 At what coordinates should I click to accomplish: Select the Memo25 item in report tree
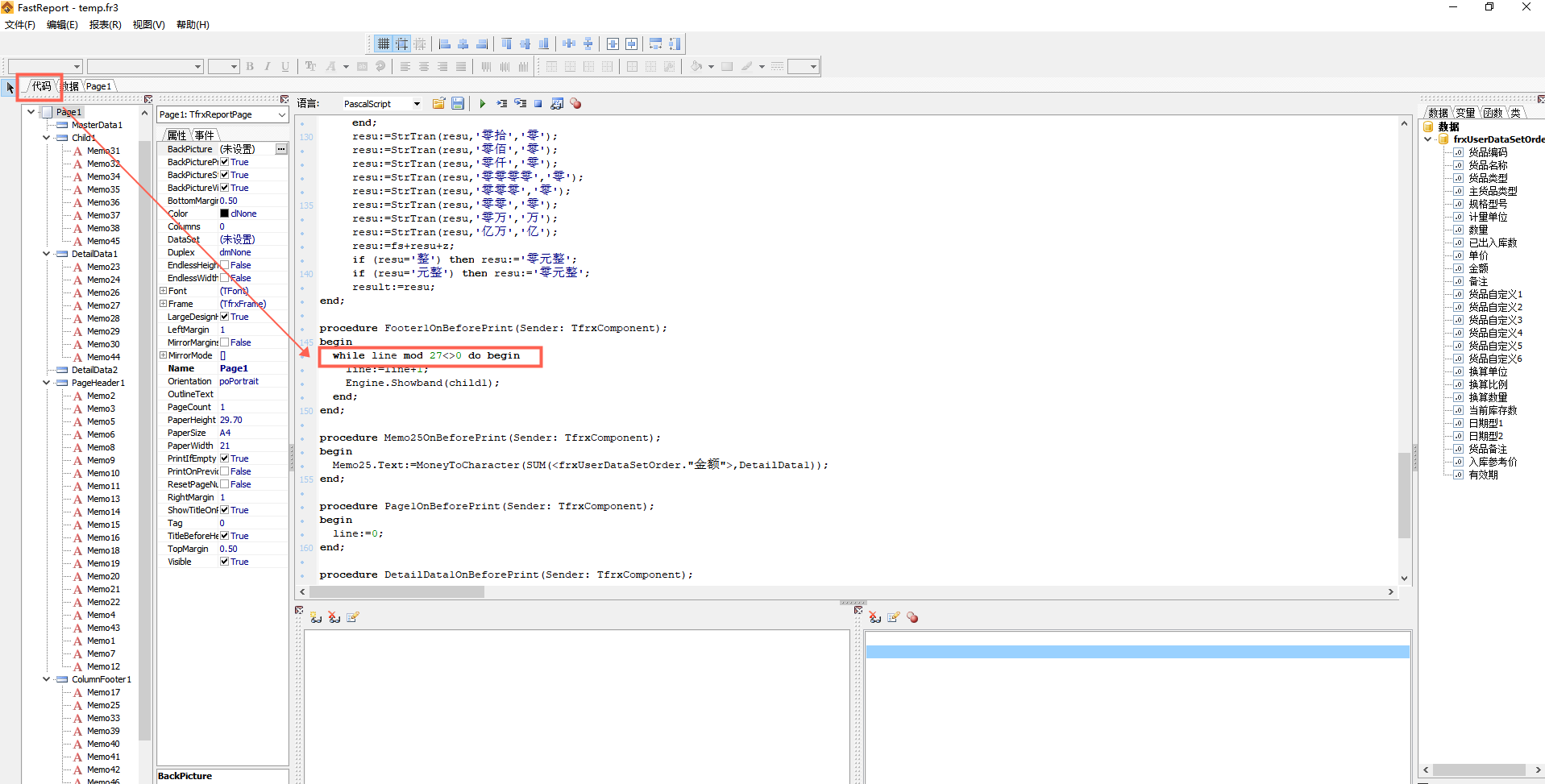coord(103,705)
